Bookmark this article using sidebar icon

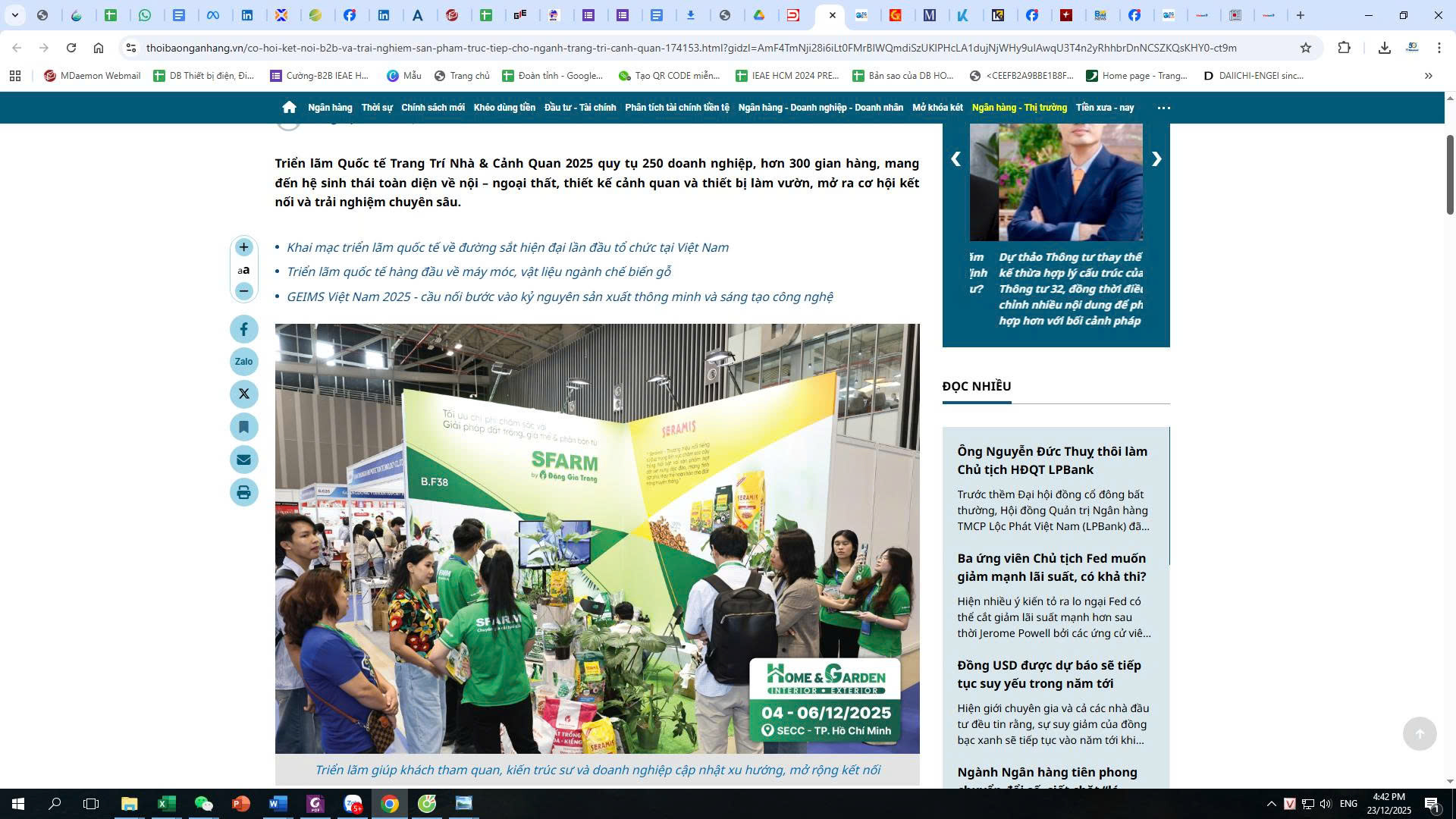pyautogui.click(x=243, y=427)
